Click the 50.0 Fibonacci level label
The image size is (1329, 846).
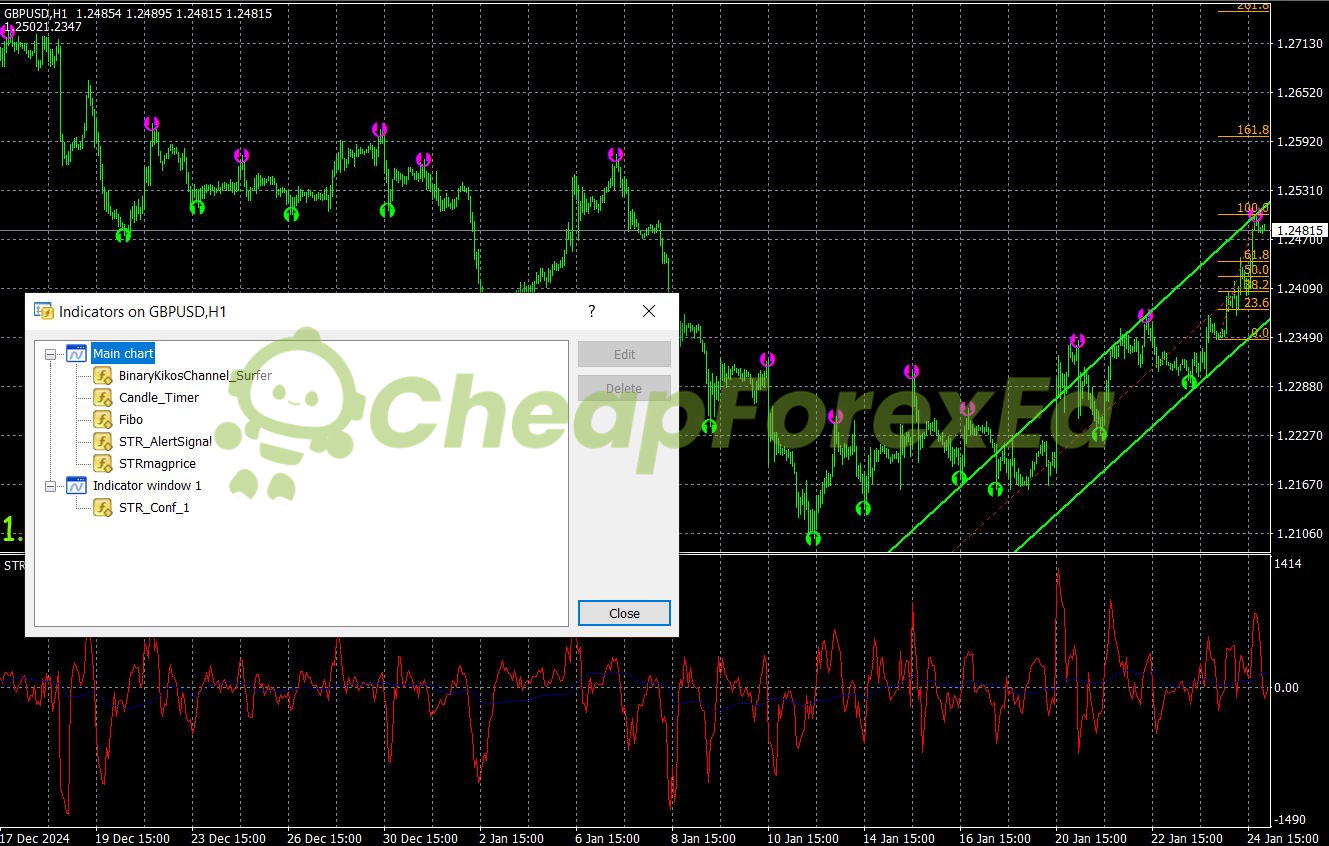click(x=1256, y=270)
